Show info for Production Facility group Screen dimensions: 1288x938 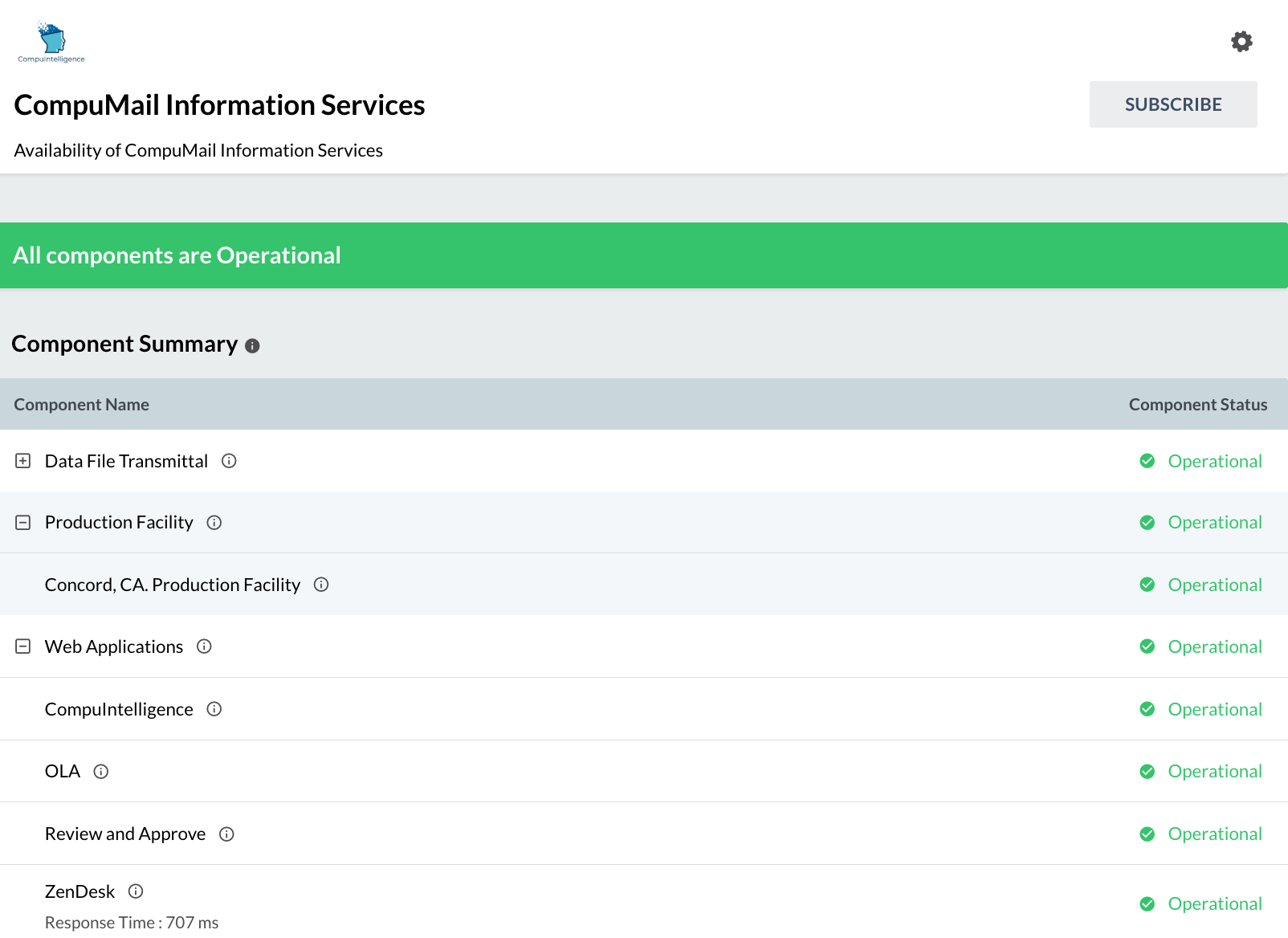click(214, 523)
